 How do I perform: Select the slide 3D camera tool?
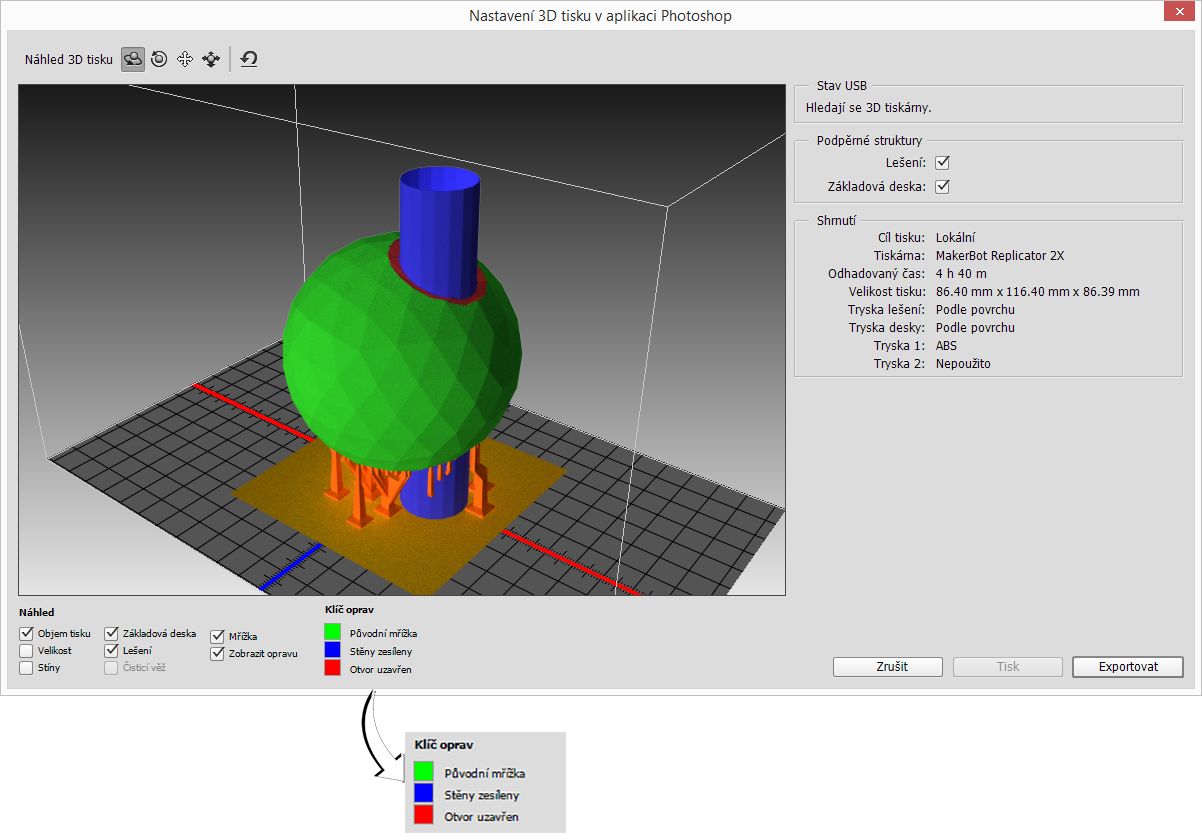pos(211,59)
